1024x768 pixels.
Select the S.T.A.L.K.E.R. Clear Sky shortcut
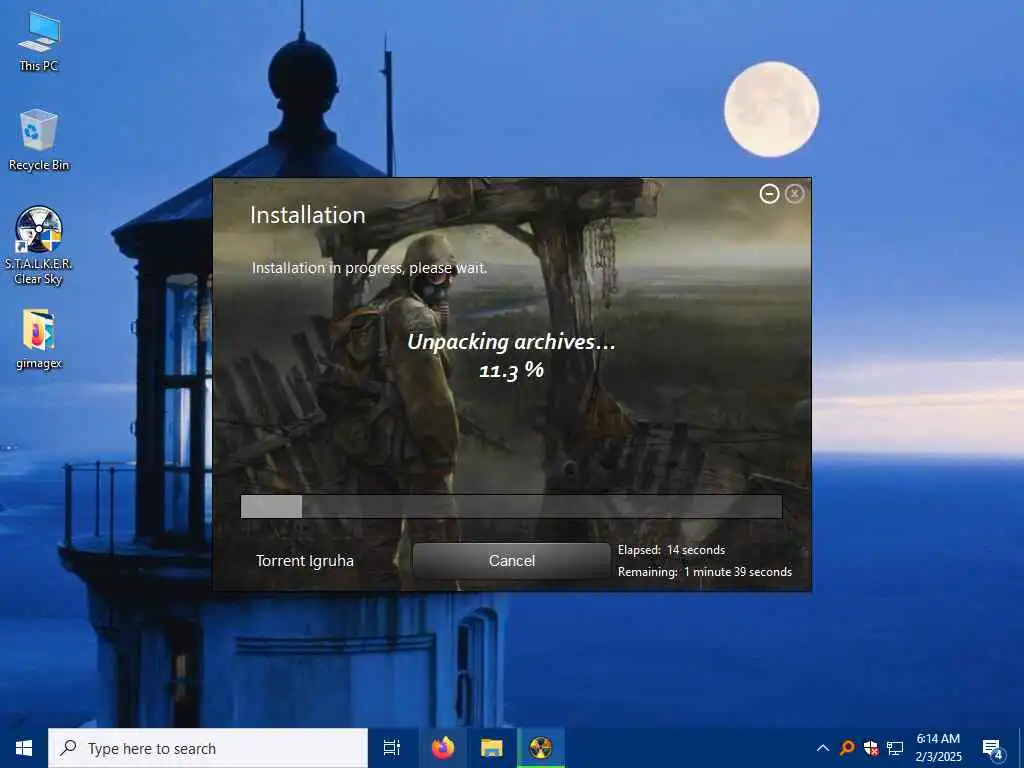pos(39,246)
